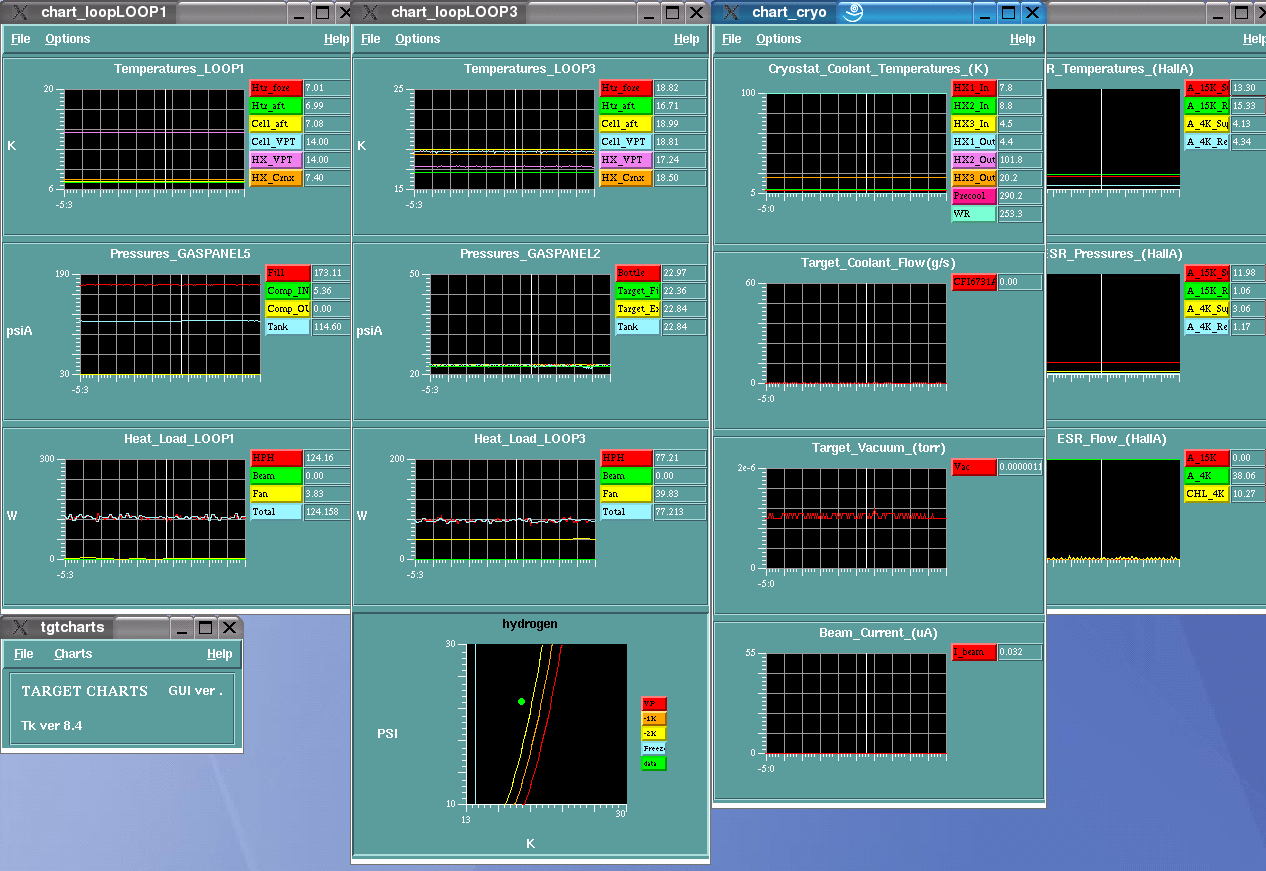Select Total legend in Heat_Load_LOOP1

275,512
